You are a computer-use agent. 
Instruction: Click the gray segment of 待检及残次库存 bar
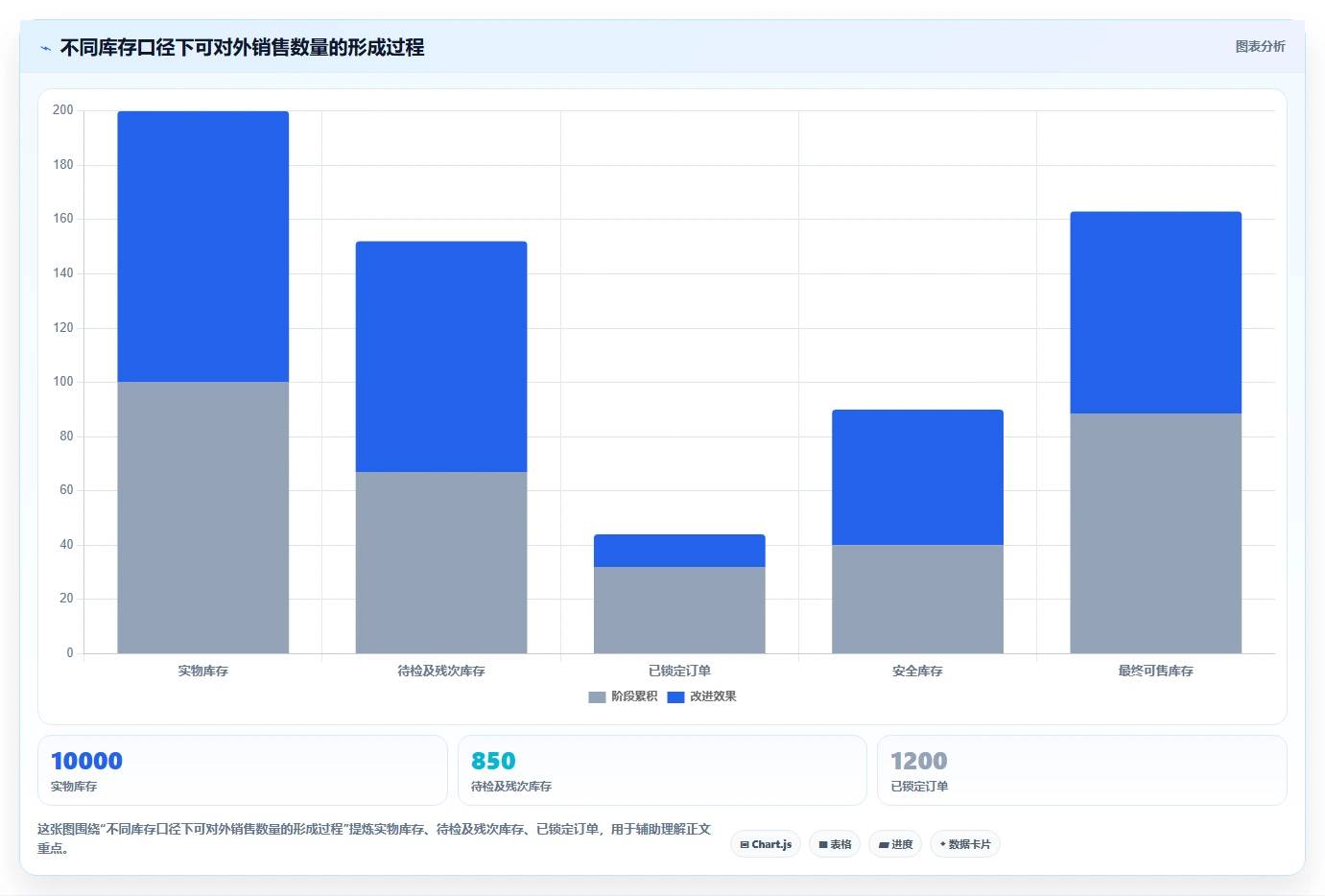pos(441,562)
